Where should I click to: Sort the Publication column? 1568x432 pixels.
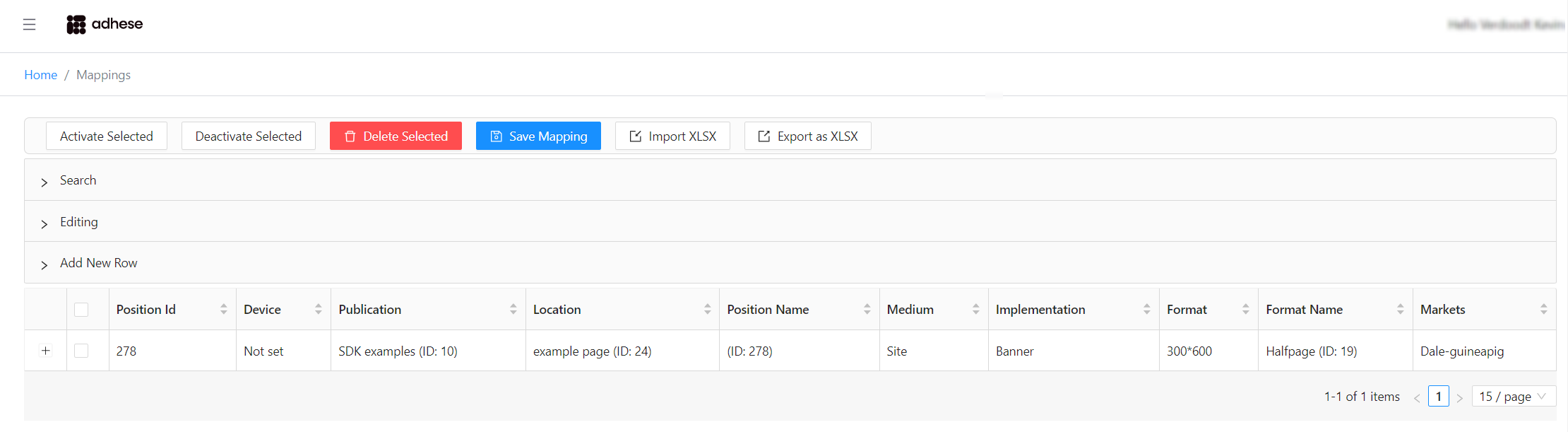point(513,309)
